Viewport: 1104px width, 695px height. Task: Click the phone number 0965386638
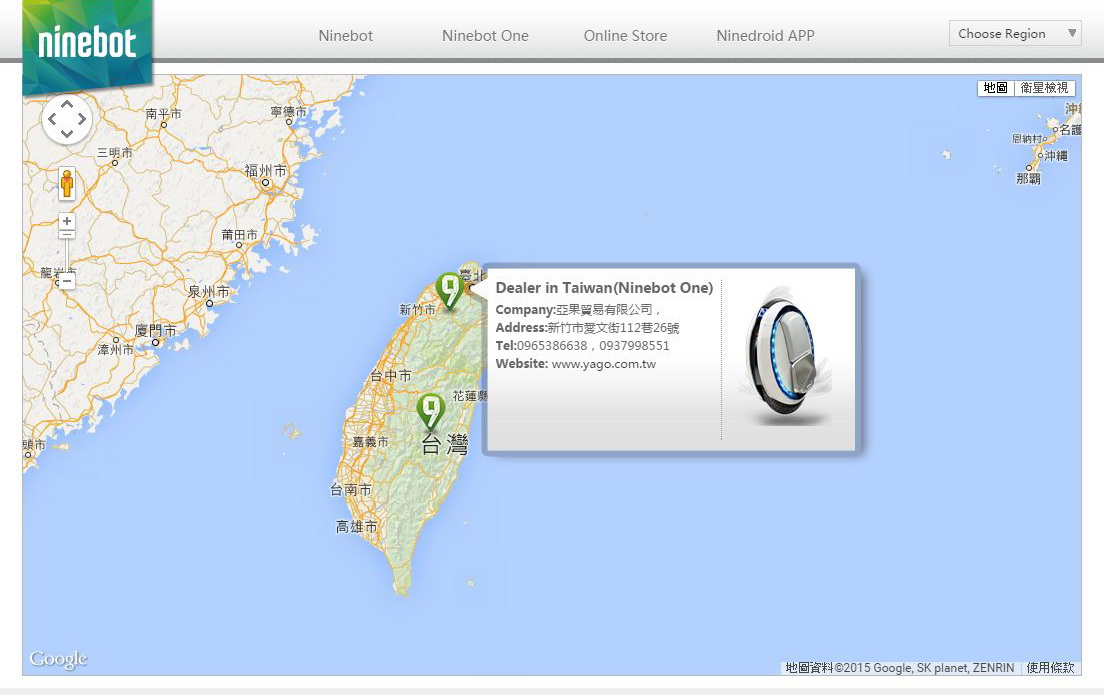(552, 346)
